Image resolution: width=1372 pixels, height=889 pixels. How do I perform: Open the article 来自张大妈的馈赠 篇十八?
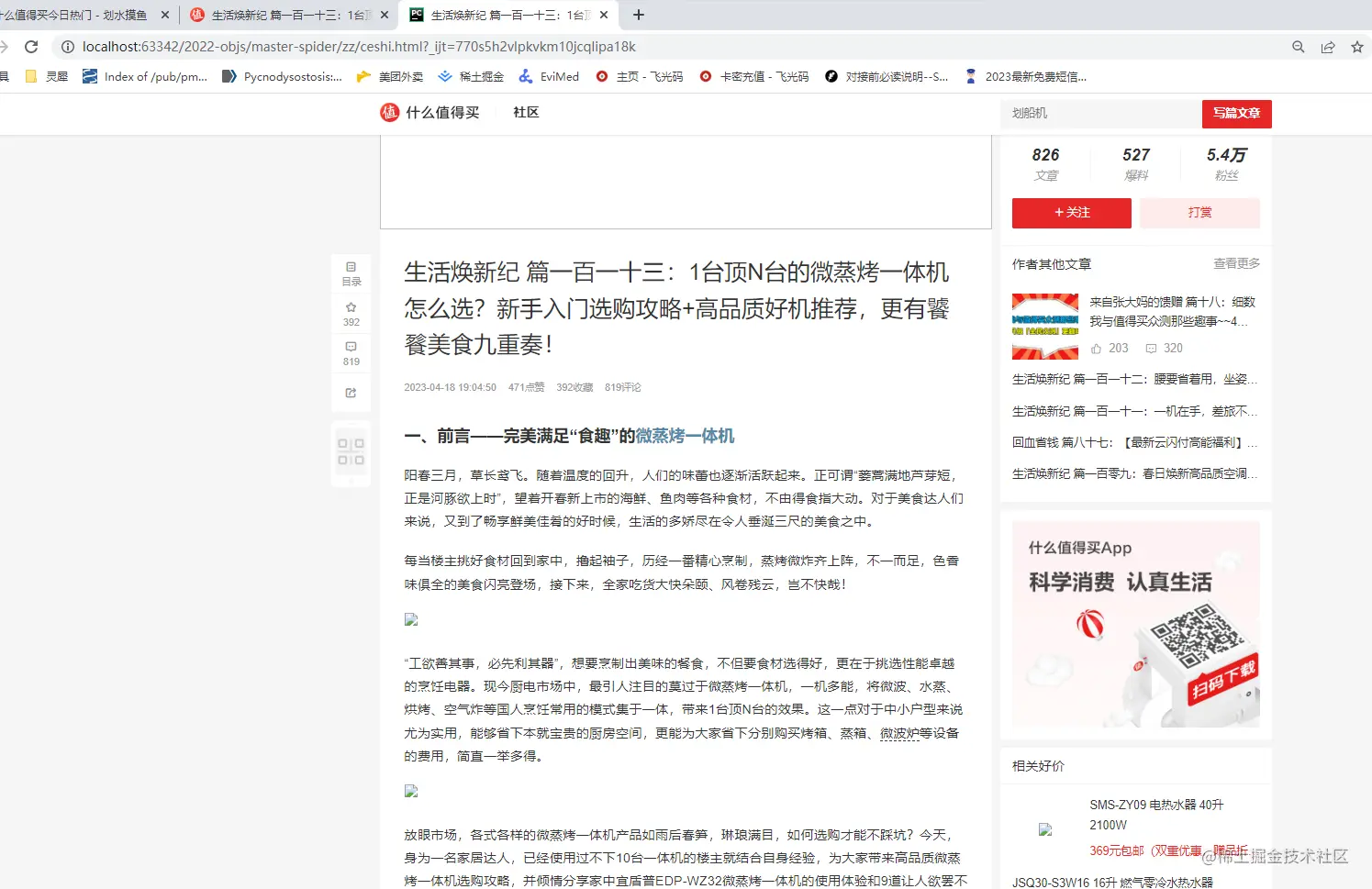tap(1172, 311)
